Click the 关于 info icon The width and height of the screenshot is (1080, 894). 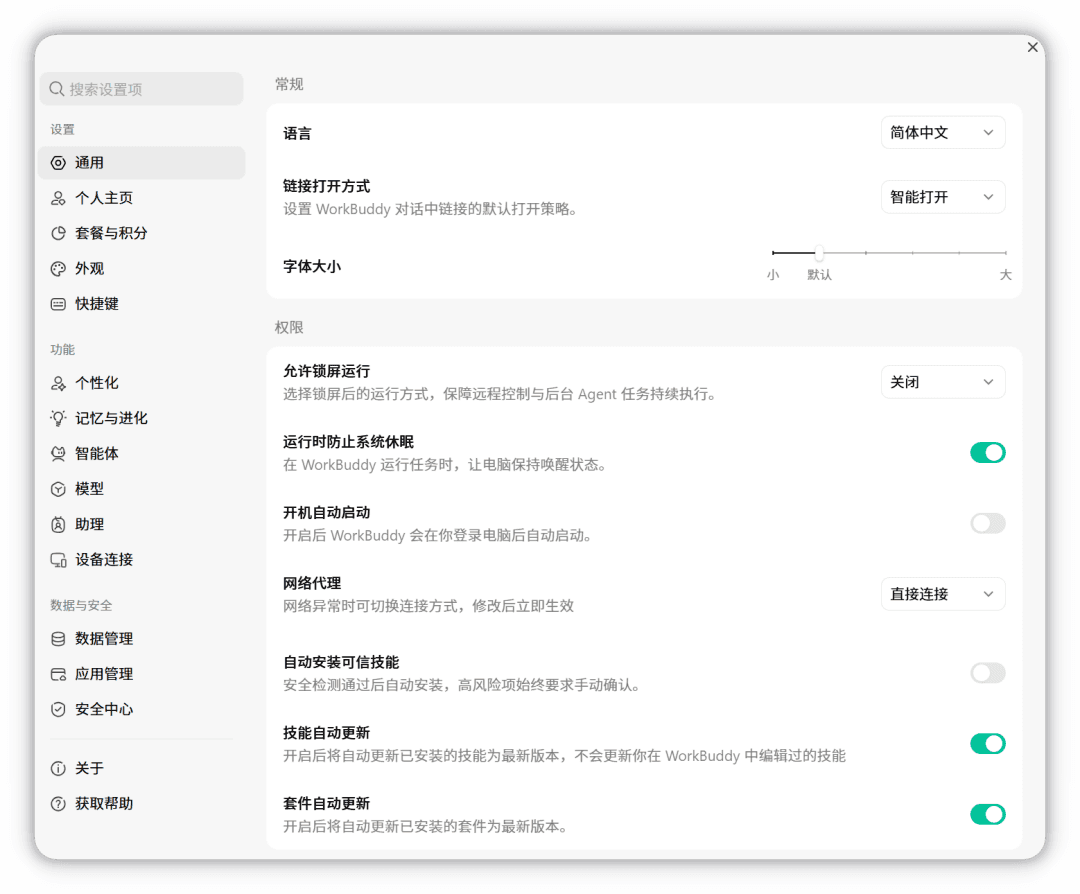59,768
